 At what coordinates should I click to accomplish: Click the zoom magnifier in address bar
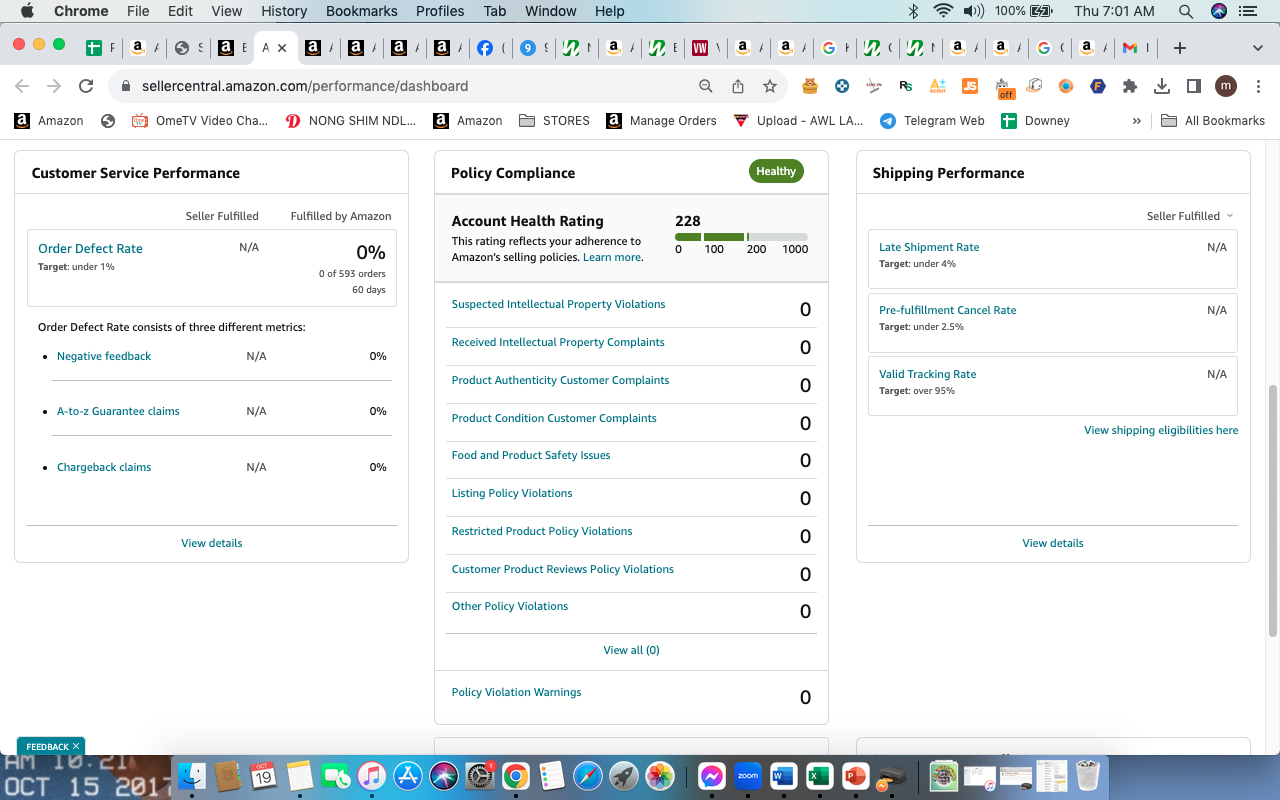point(706,86)
